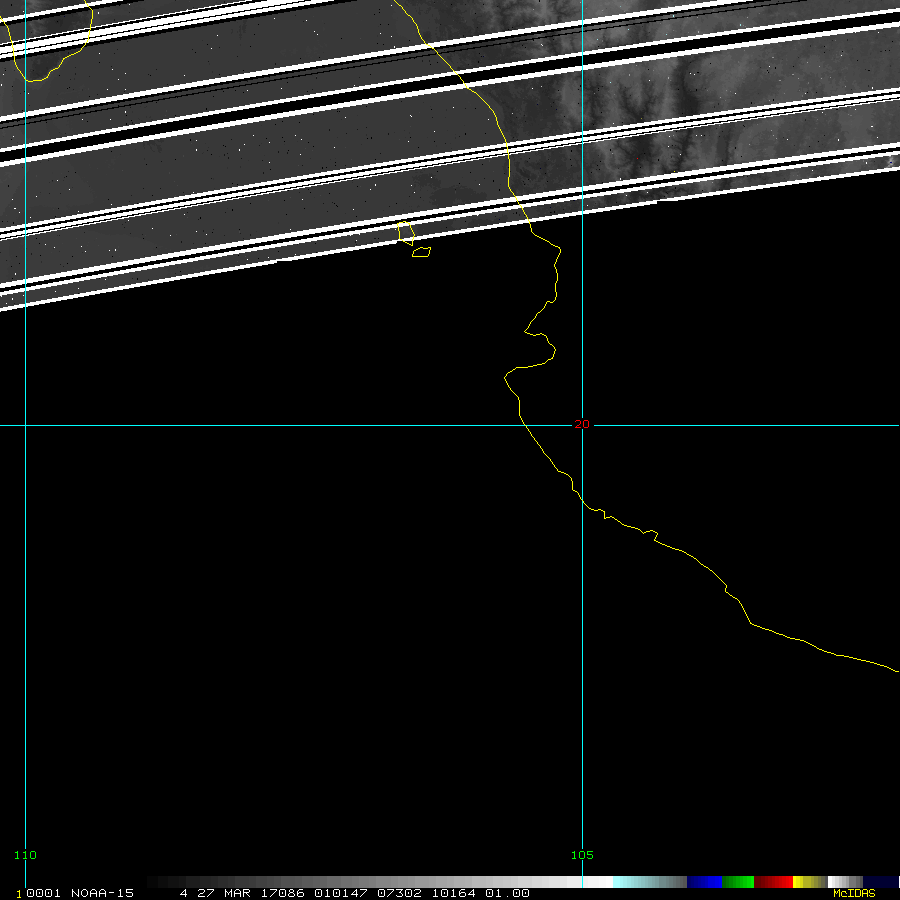900x900 pixels.
Task: Click the red segment of the color bar
Action: [x=774, y=882]
